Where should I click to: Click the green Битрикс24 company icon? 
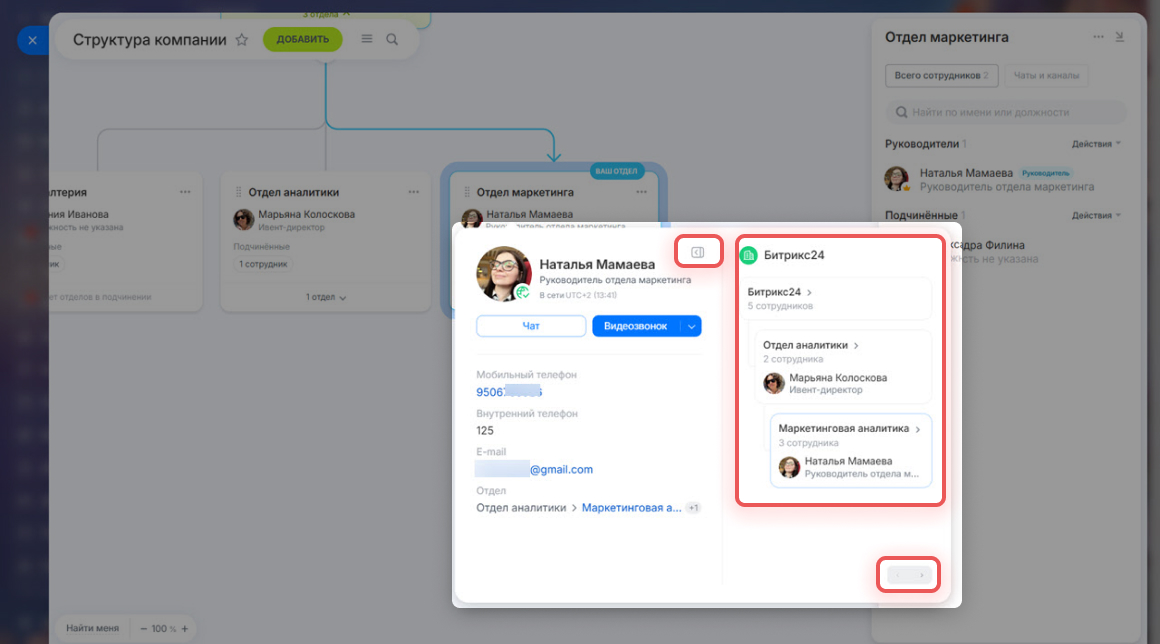click(x=749, y=255)
